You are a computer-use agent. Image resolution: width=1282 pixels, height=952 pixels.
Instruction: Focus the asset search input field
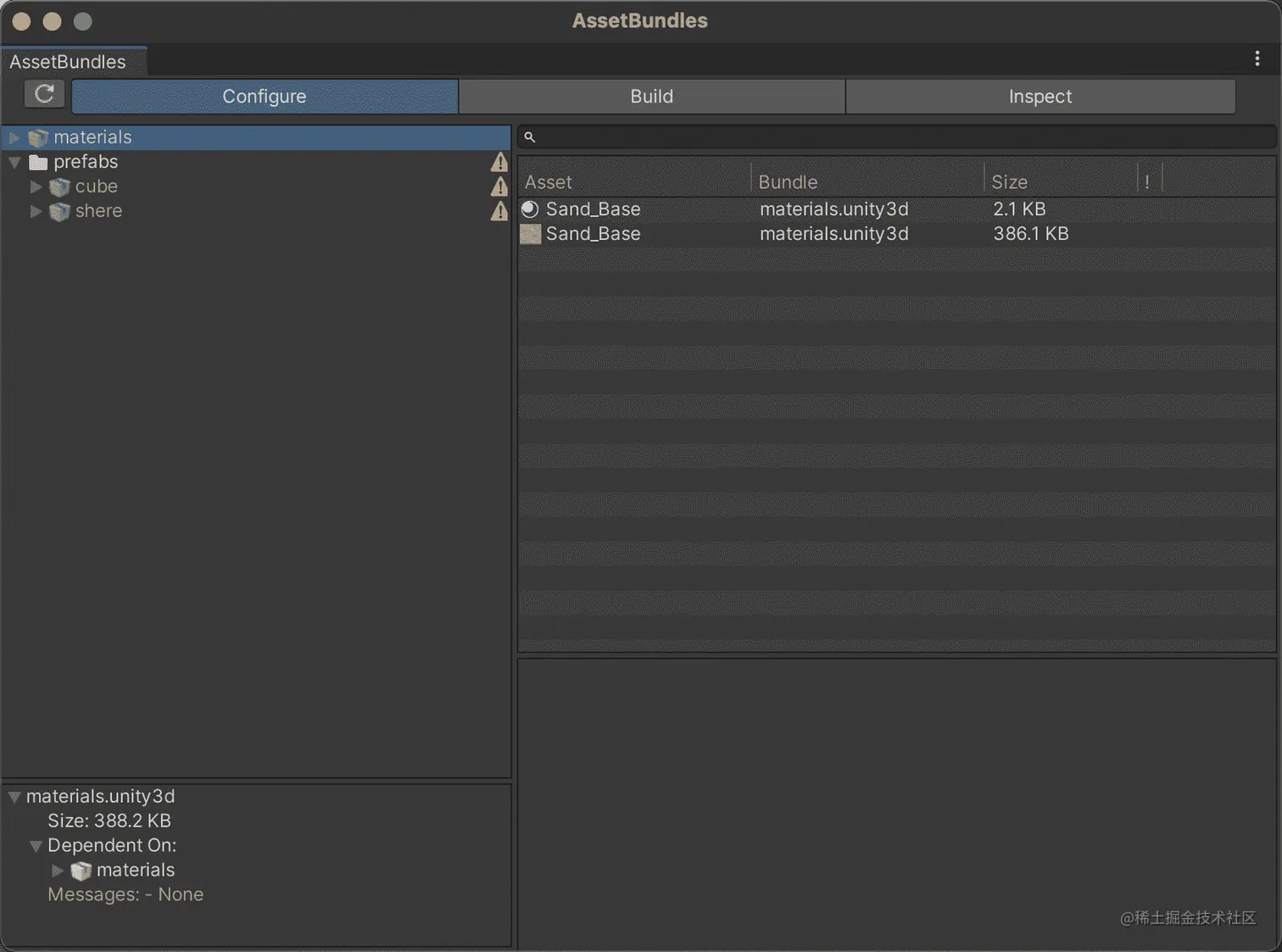[x=897, y=136]
